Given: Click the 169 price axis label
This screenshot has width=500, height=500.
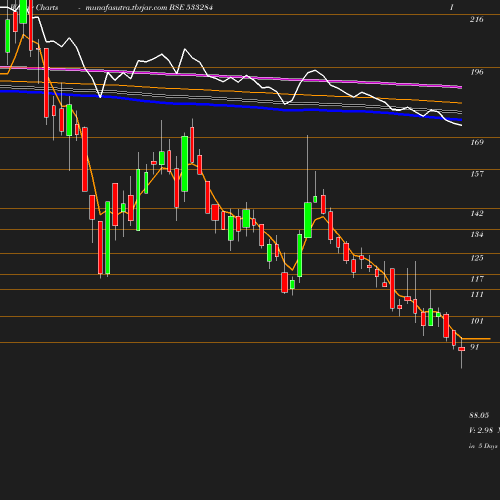Looking at the screenshot, I should (x=476, y=142).
